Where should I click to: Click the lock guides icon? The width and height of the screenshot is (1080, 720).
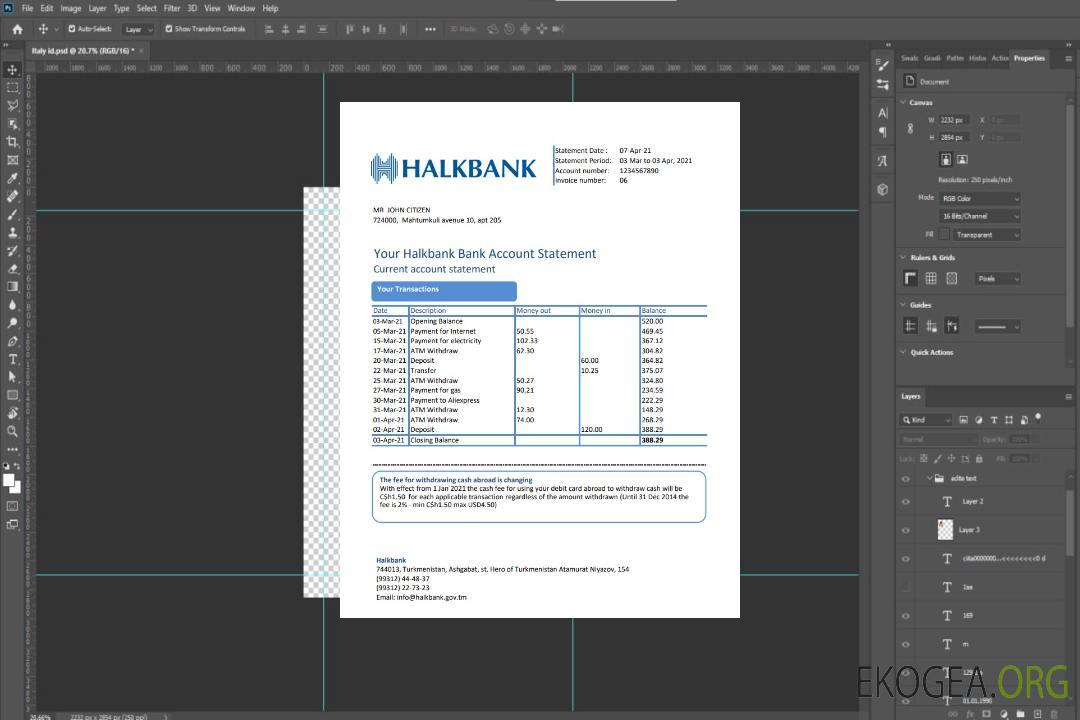pyautogui.click(x=931, y=326)
